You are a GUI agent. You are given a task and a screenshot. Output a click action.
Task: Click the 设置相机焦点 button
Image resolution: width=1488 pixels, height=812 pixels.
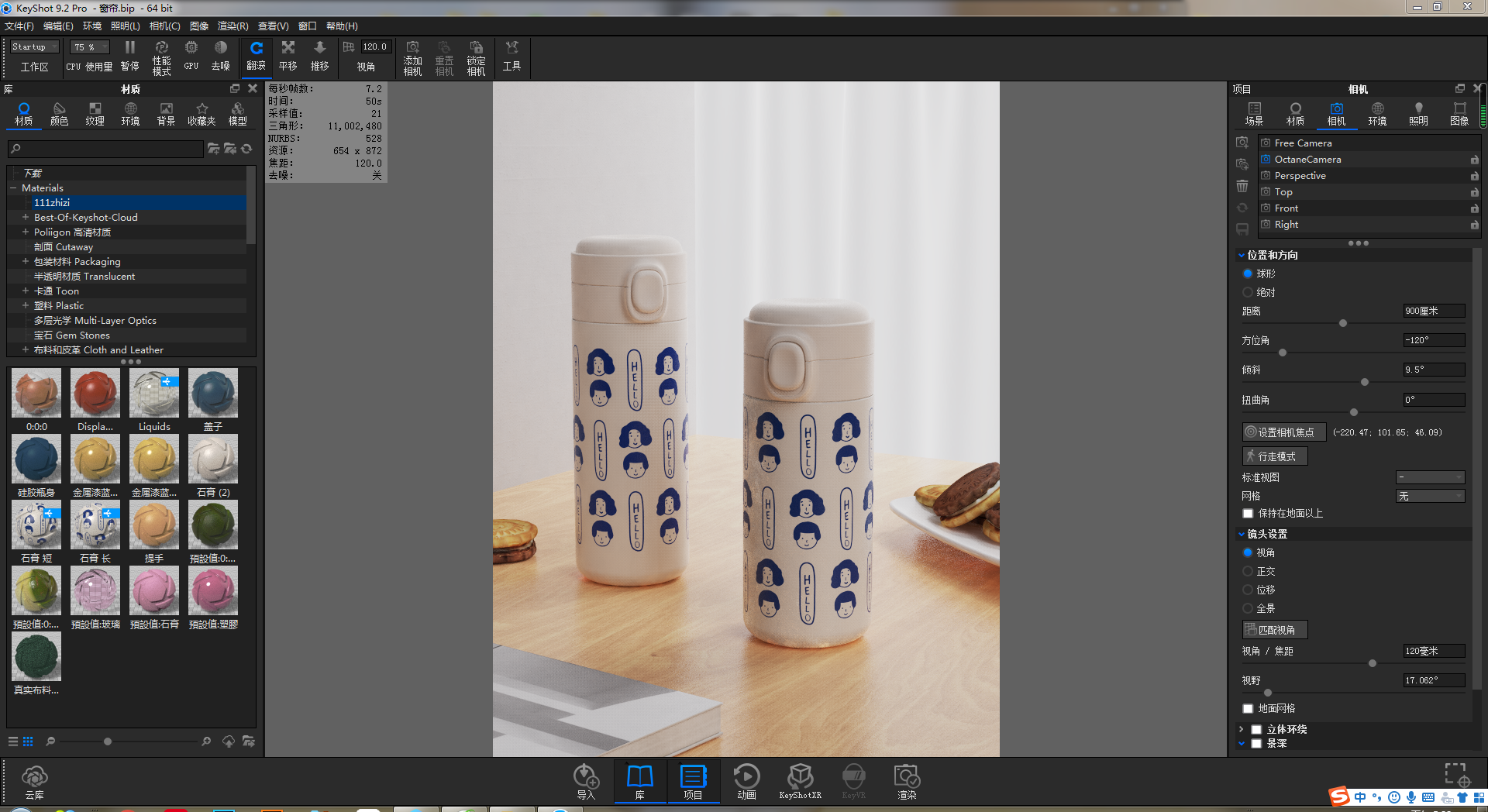coord(1283,432)
